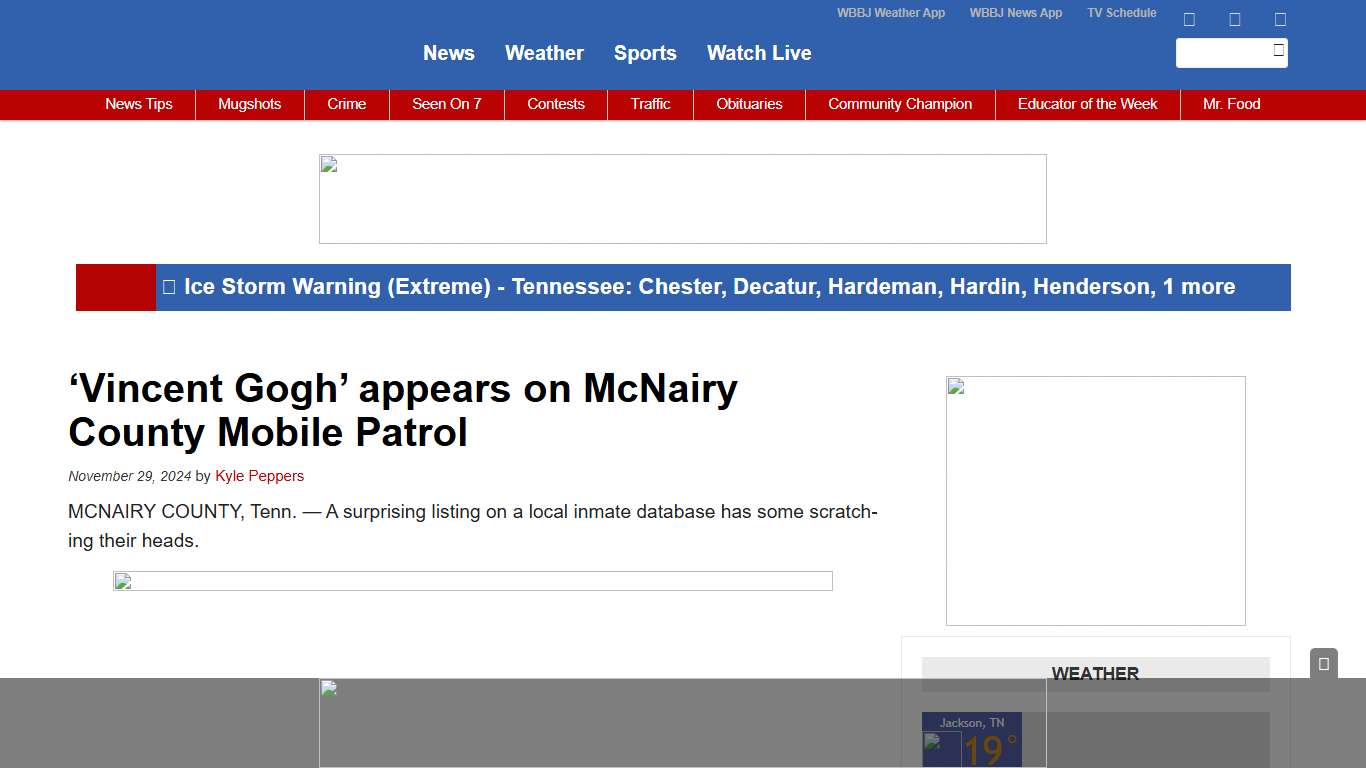
Task: Open the Mugshots tab
Action: pos(249,104)
